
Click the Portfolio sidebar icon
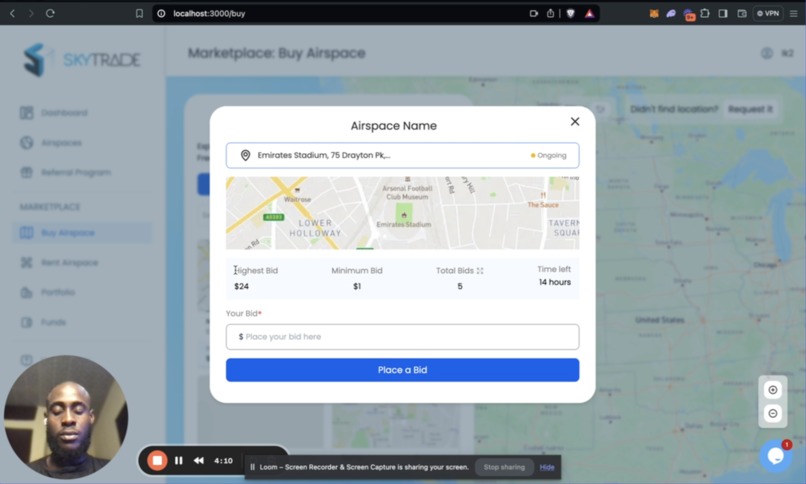[x=26, y=292]
